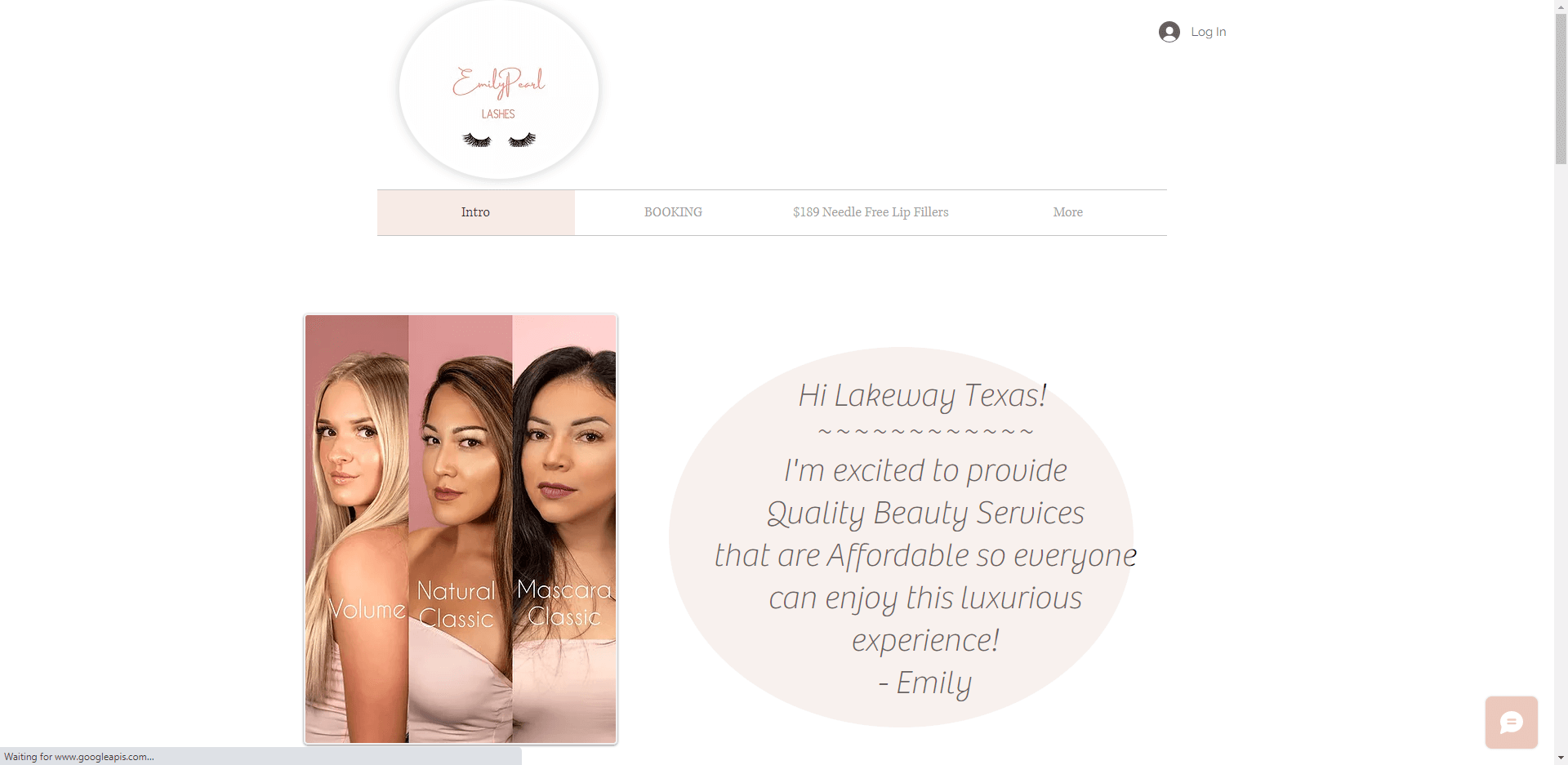
Task: Click the Emily Pearl Lashes logo
Action: tap(499, 89)
